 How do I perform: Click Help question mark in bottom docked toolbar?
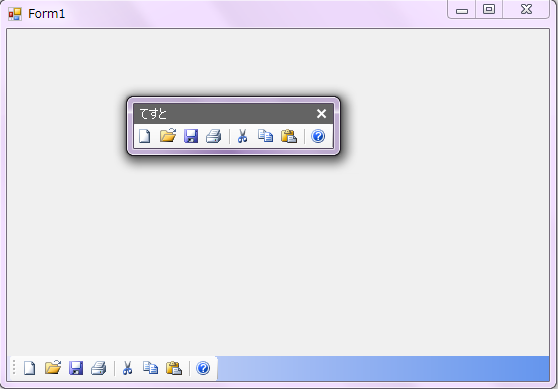(203, 368)
